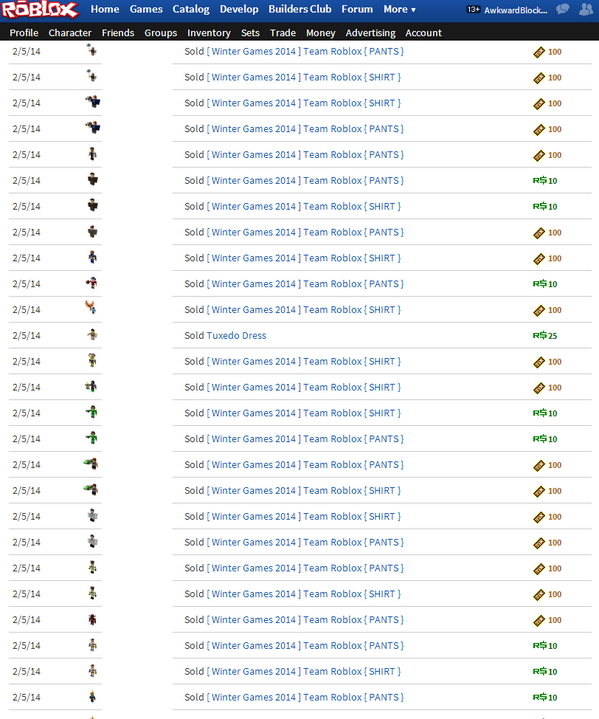Open first Team Roblox PANTS item link
This screenshot has width=599, height=719.
coord(305,51)
